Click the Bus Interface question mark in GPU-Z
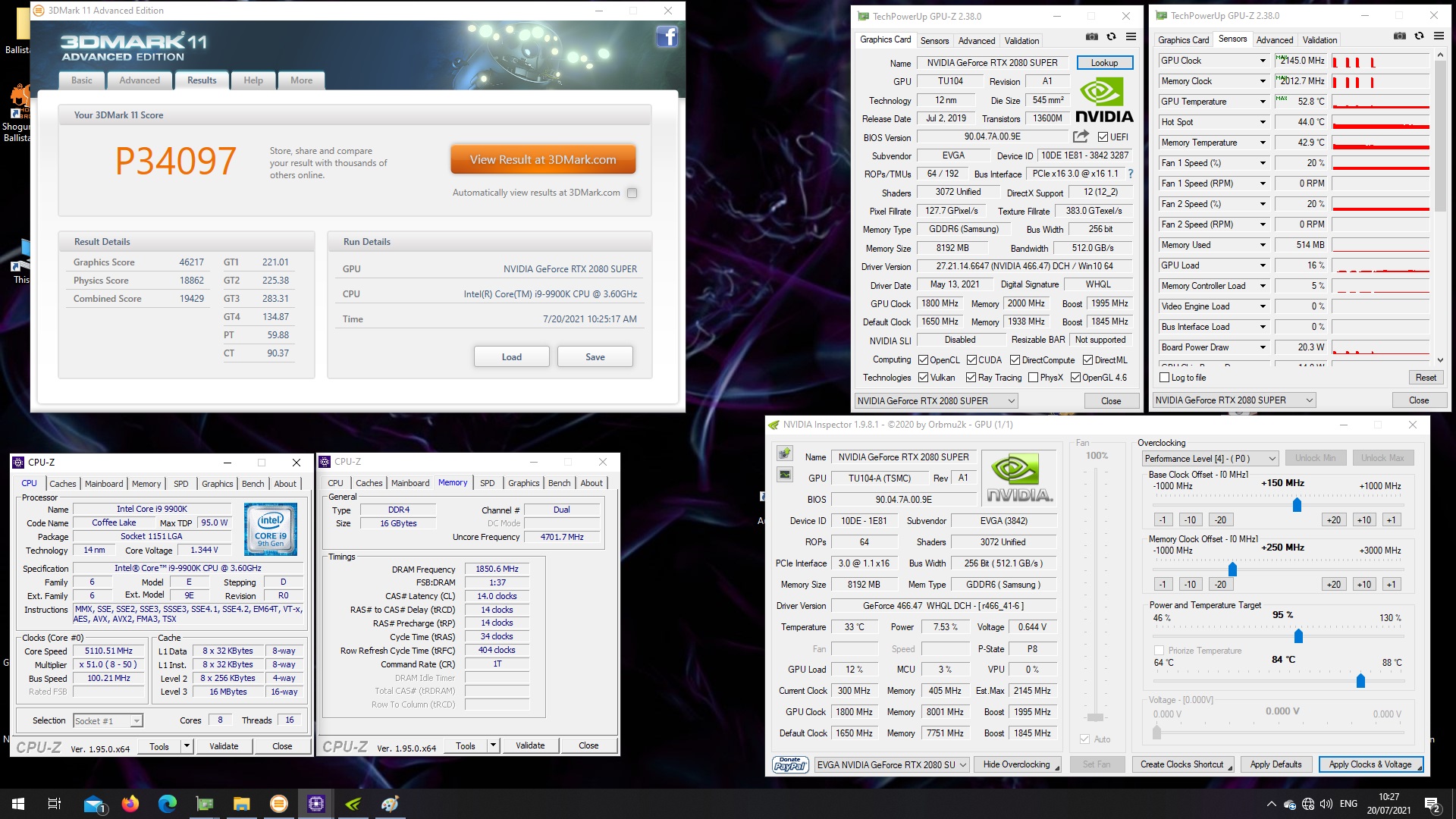The width and height of the screenshot is (1456, 819). click(x=1130, y=174)
